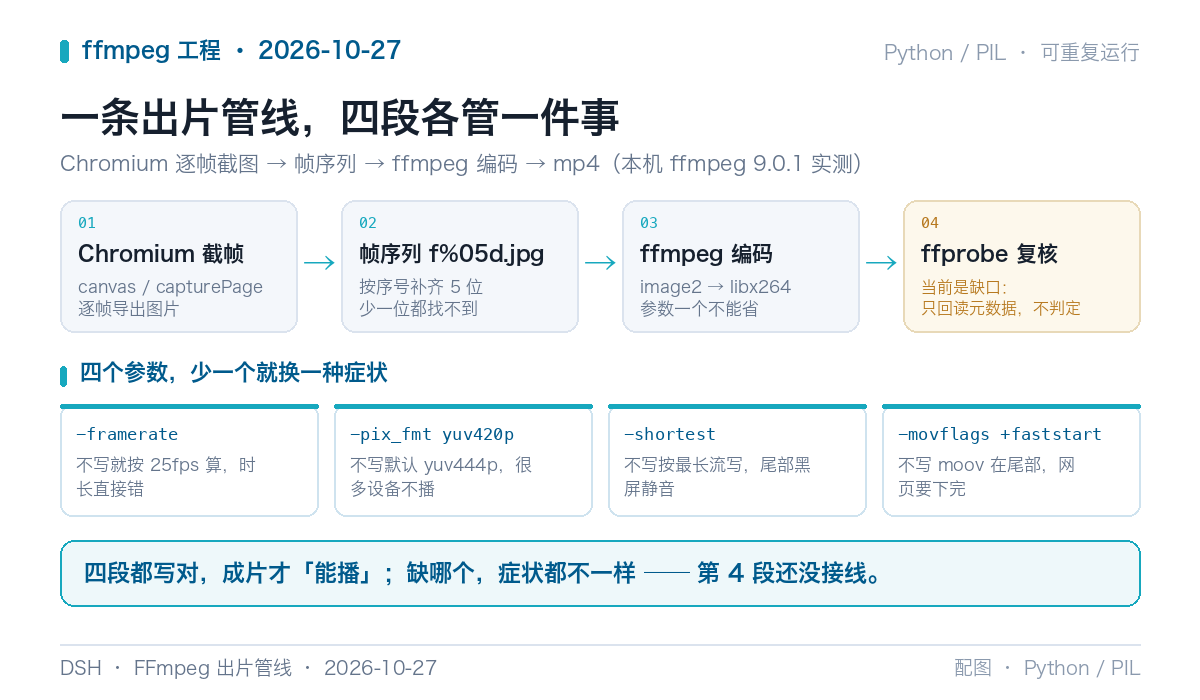
Task: Click the main title "一条出片管线，四段各管一件事"
Action: (340, 118)
